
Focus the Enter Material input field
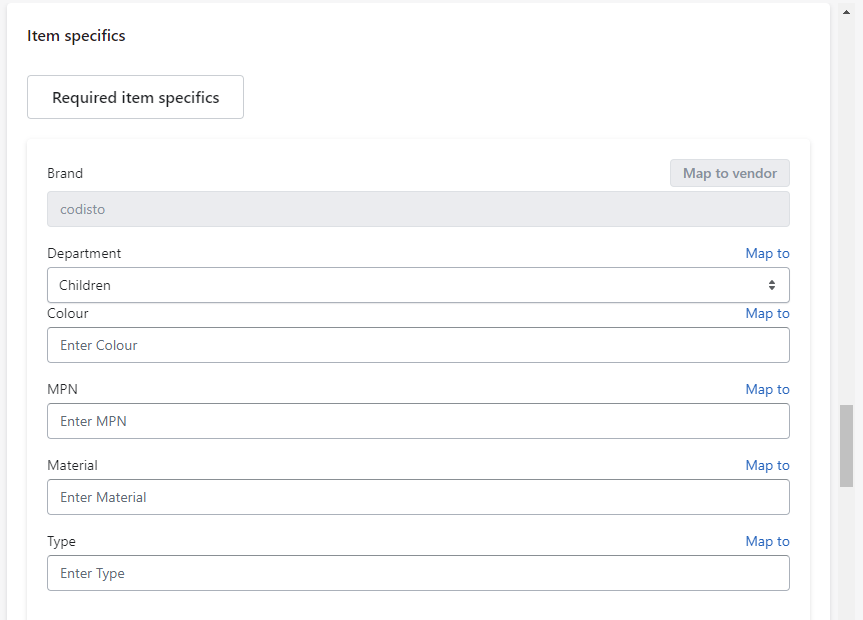(x=418, y=497)
